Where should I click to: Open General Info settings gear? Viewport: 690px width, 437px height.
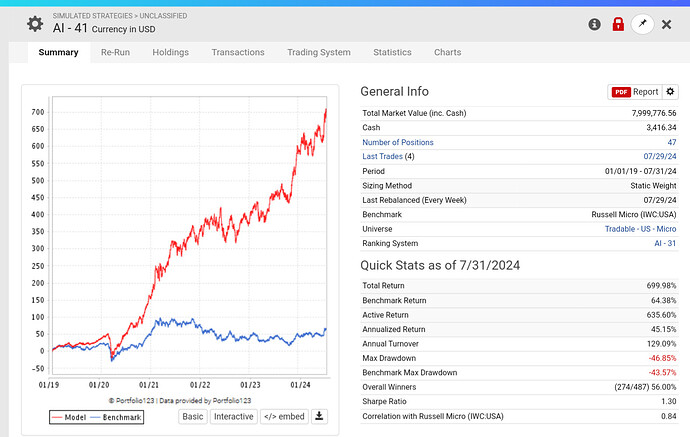pos(670,92)
